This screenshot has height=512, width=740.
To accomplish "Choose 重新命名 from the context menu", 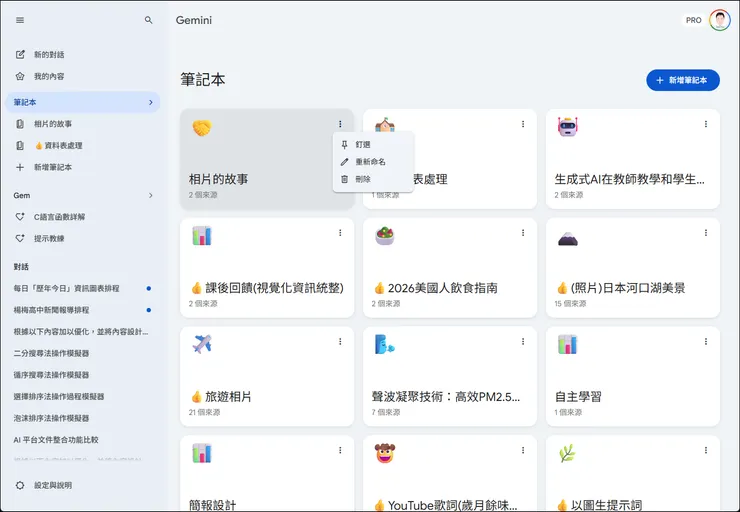I will pyautogui.click(x=373, y=162).
